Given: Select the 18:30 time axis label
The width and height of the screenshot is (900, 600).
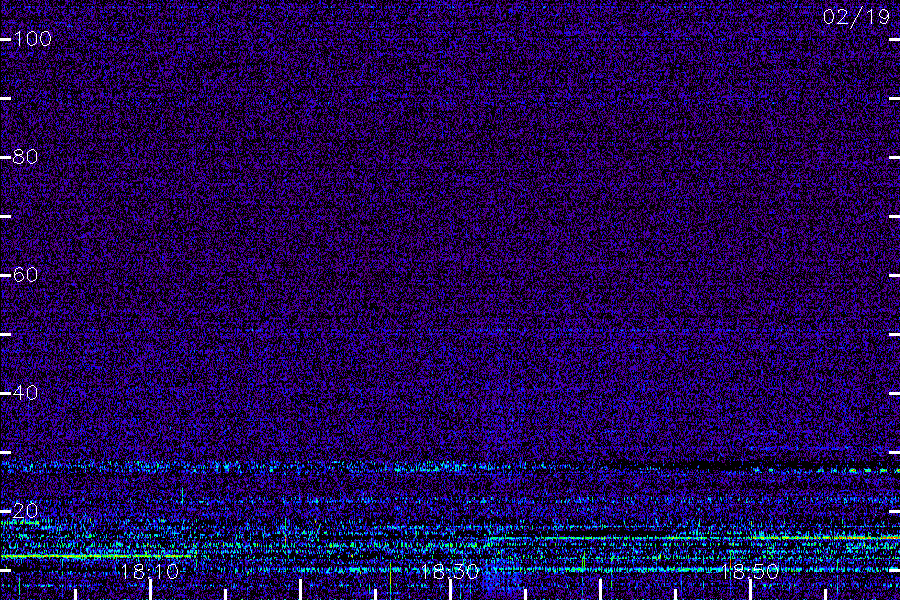Looking at the screenshot, I should pos(450,572).
